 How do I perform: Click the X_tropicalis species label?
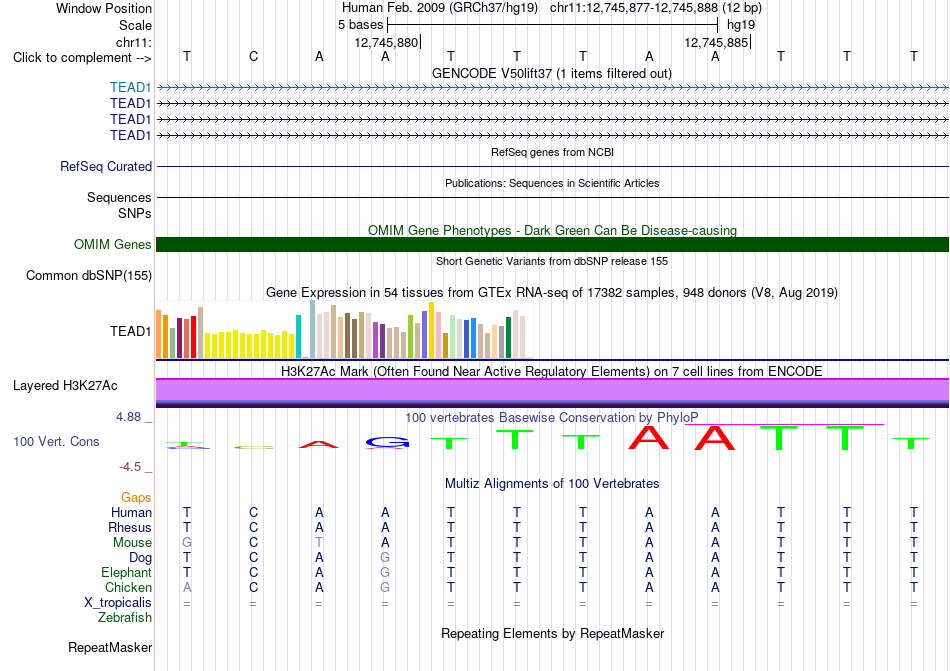click(118, 603)
